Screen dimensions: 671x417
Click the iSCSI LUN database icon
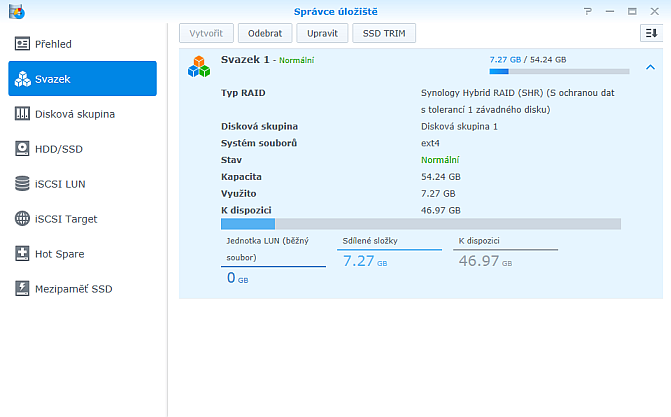(x=22, y=183)
